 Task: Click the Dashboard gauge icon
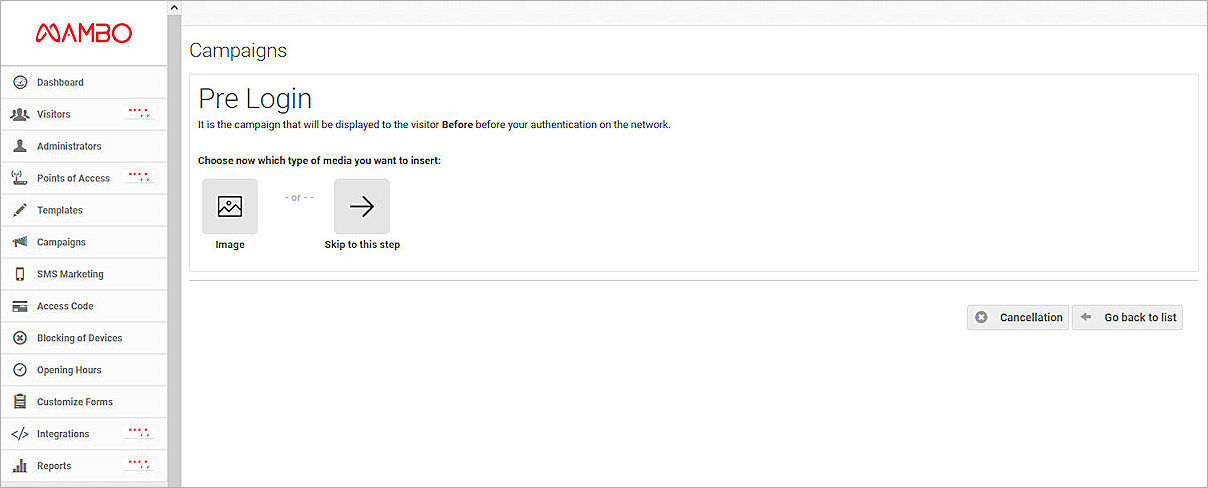click(19, 82)
